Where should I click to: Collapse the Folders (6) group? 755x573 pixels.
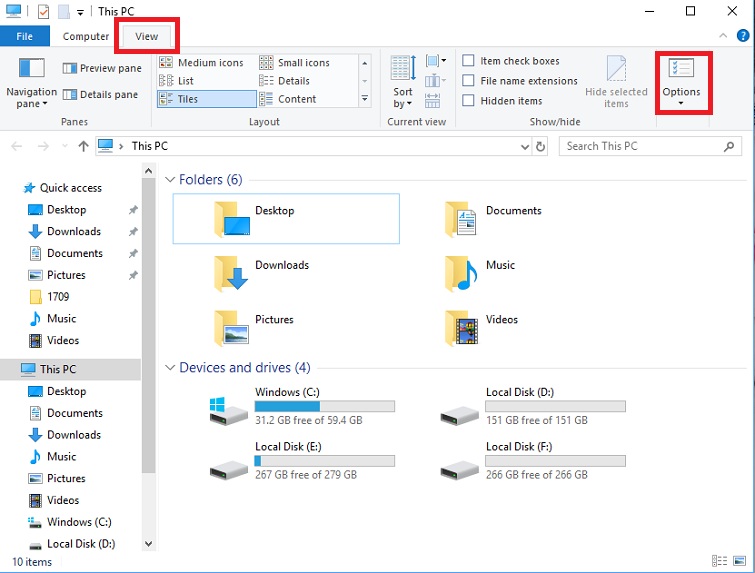(169, 180)
